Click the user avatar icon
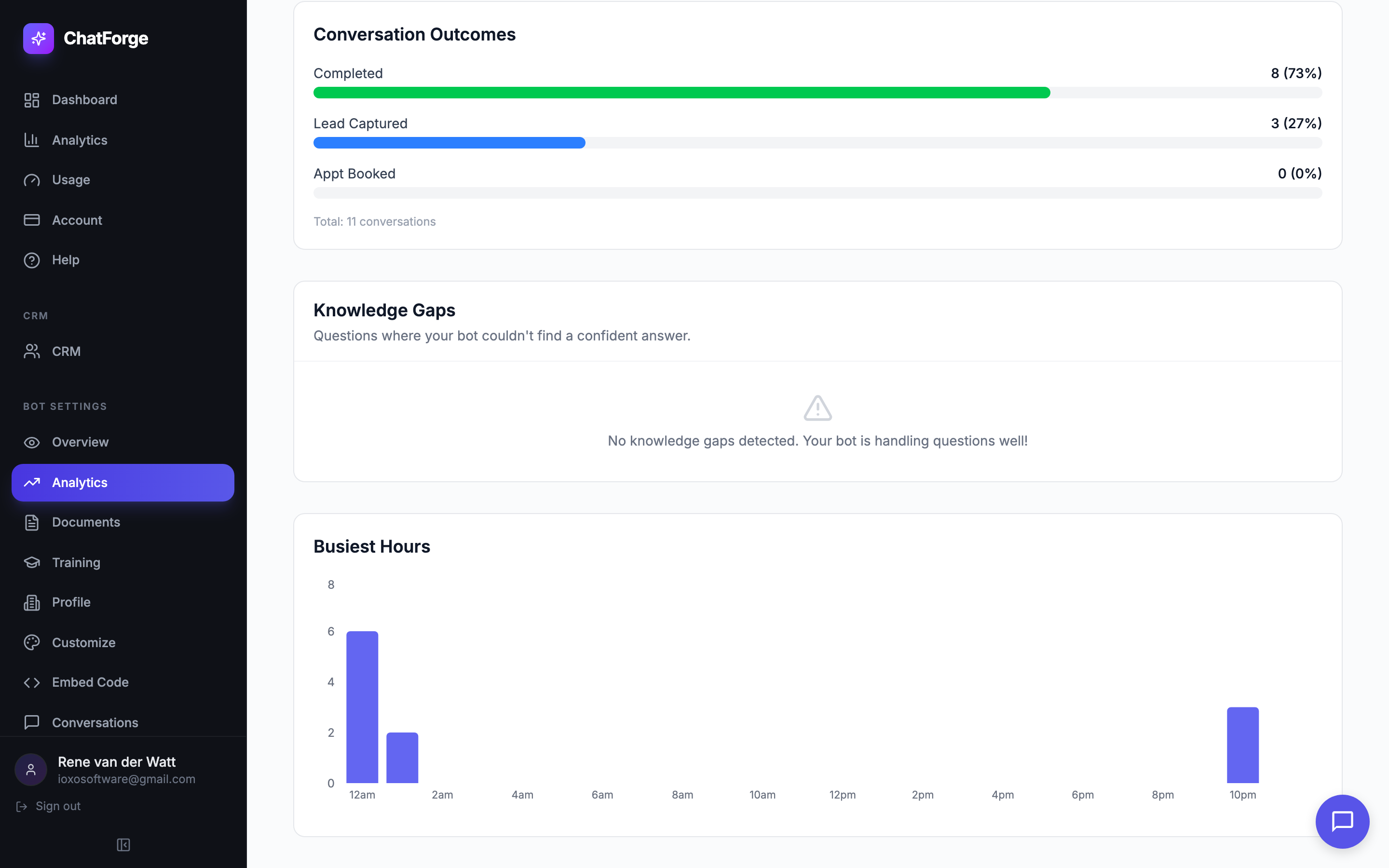1389x868 pixels. [x=31, y=769]
